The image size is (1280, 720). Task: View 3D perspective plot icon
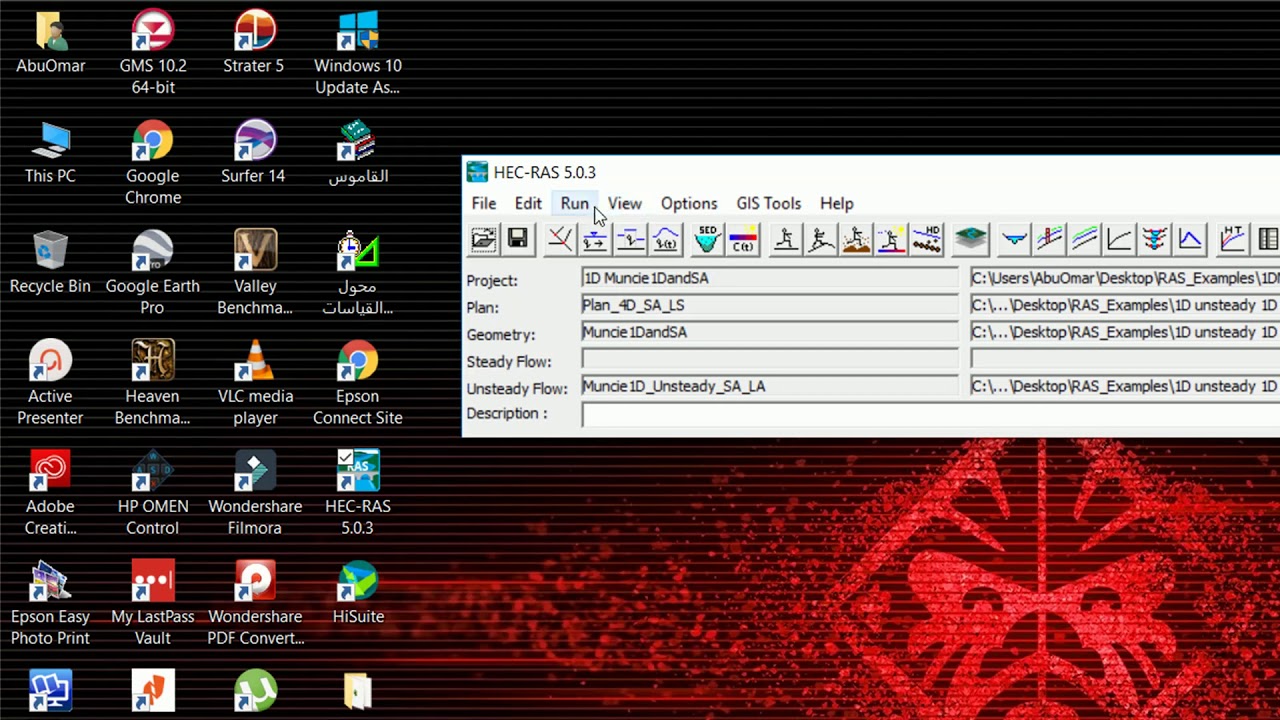(x=1154, y=239)
